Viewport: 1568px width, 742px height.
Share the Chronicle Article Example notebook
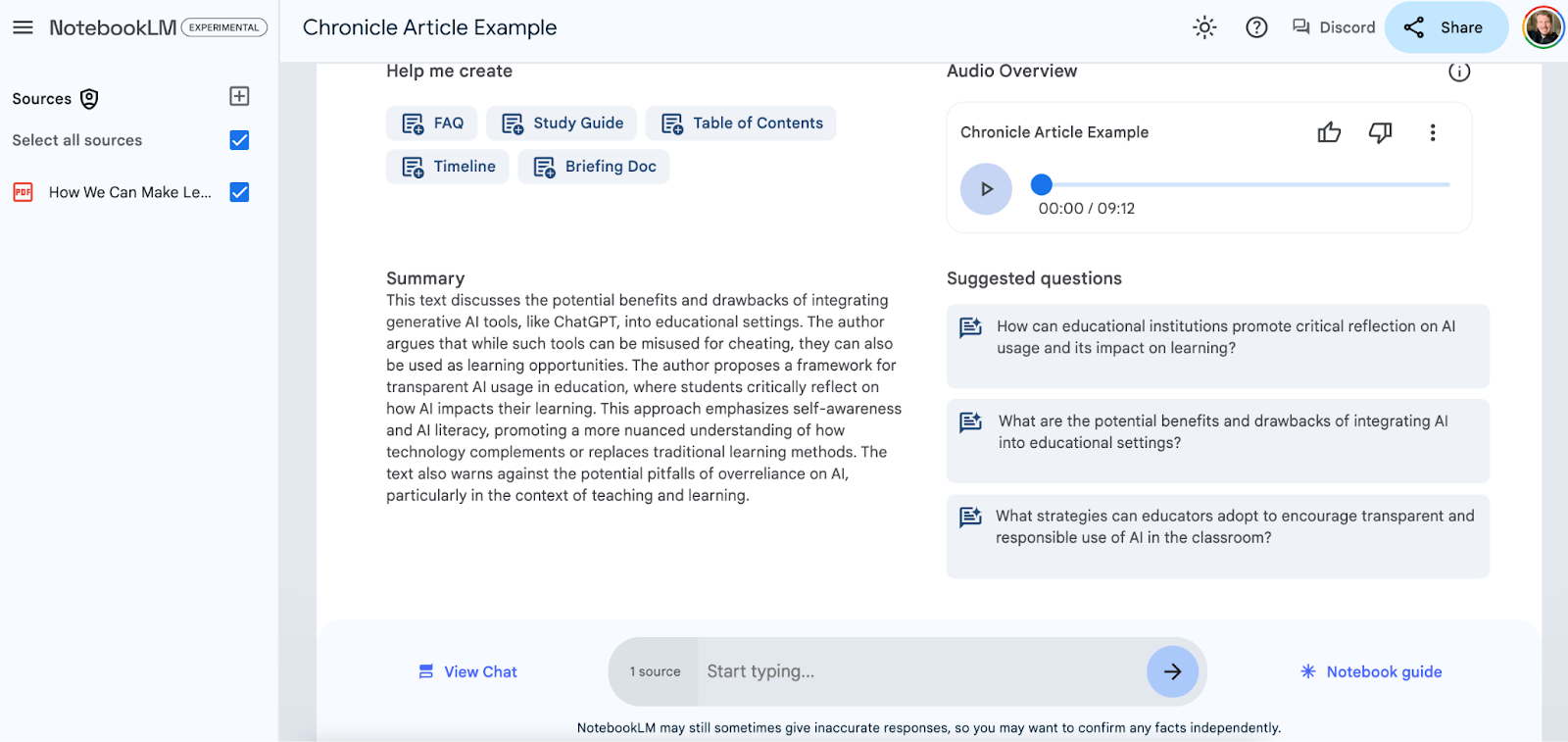(x=1445, y=27)
